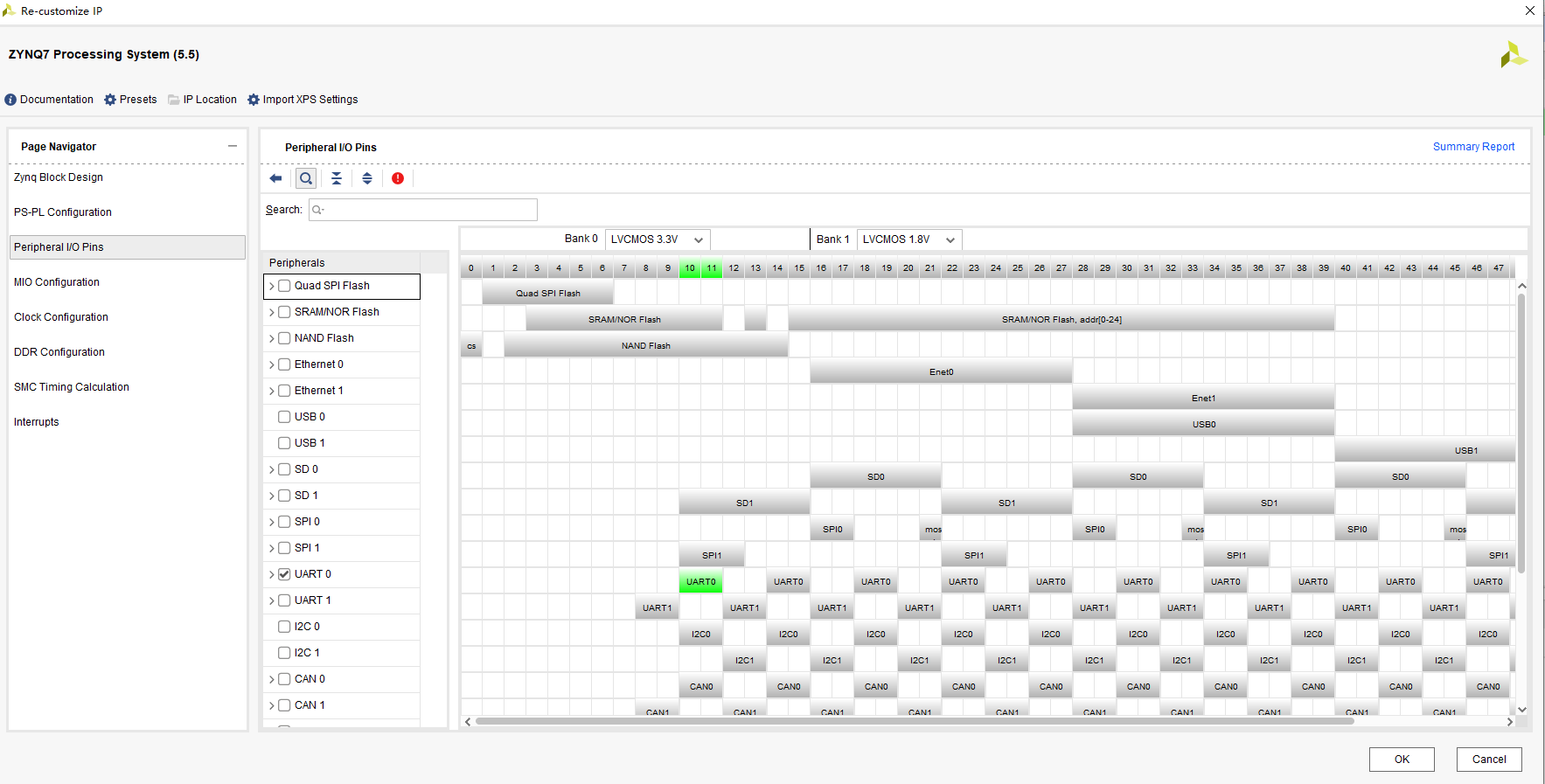Click the Cancel button
This screenshot has width=1545, height=784.
(1489, 760)
